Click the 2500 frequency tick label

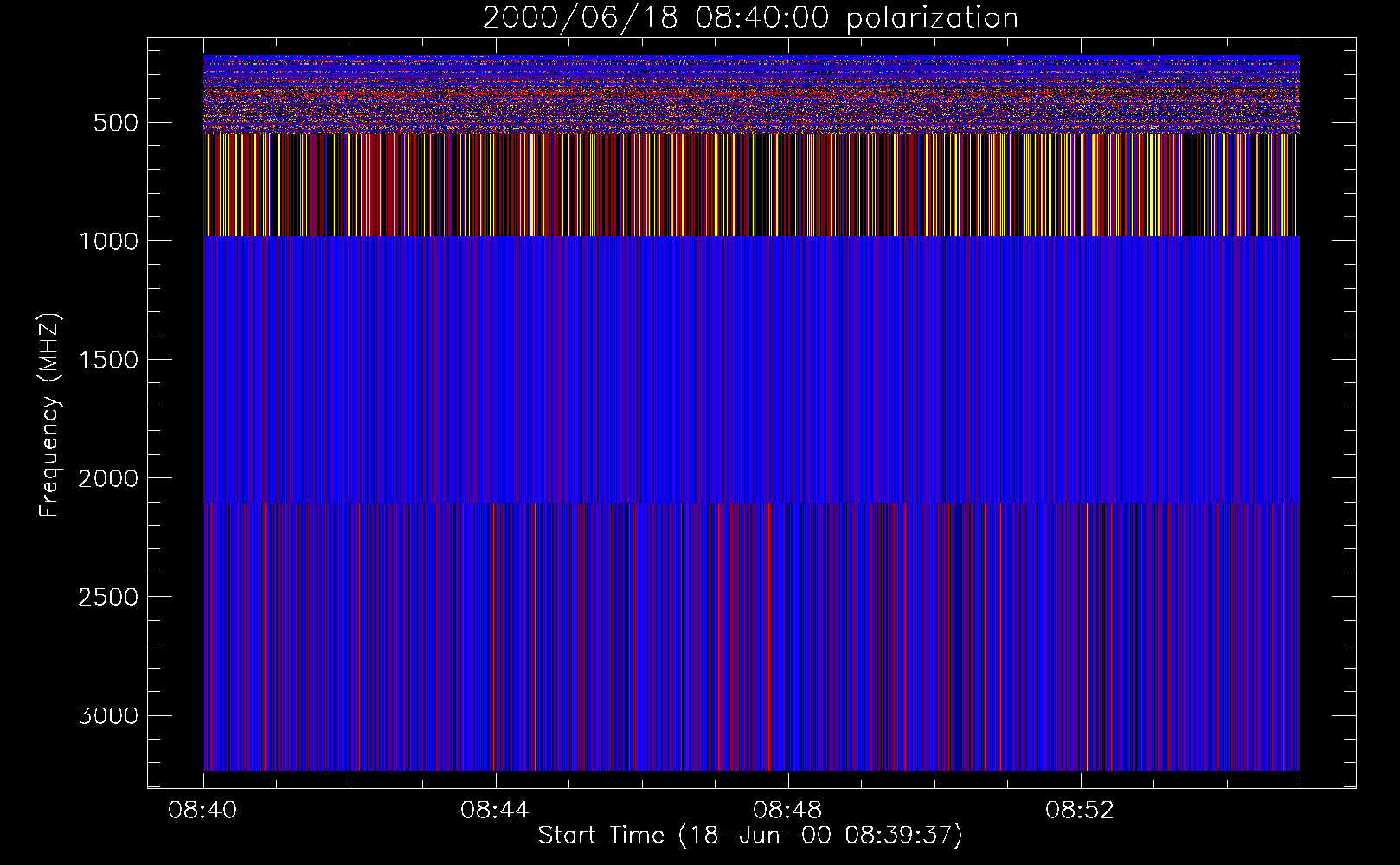(108, 597)
